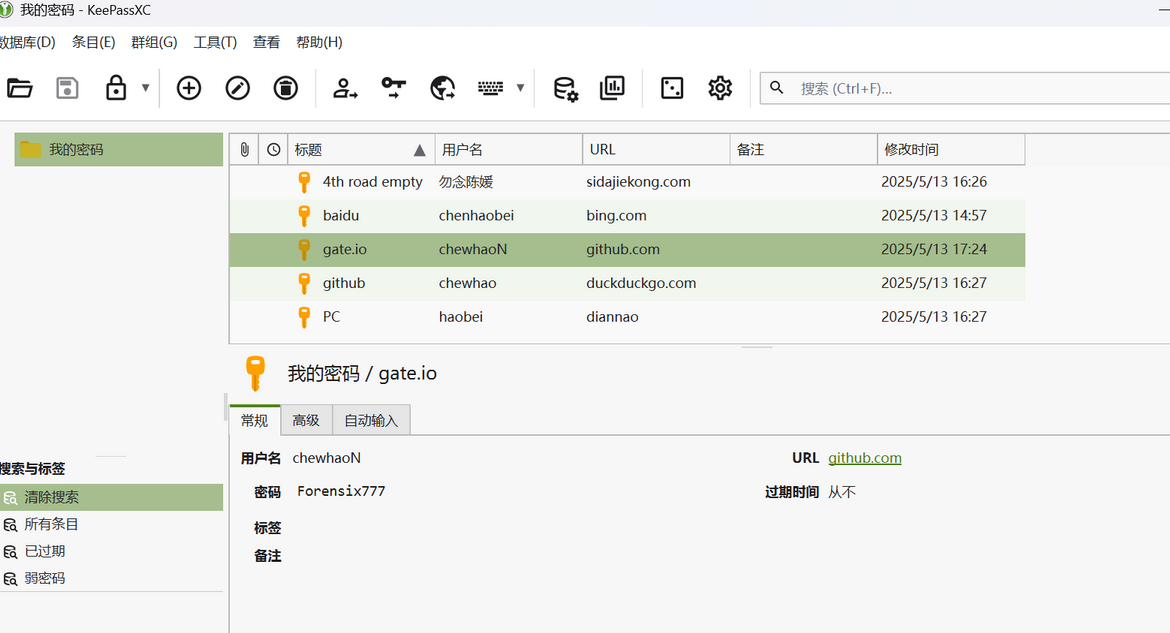Image resolution: width=1170 pixels, height=633 pixels.
Task: Select the 4th road empty entry
Action: click(627, 181)
